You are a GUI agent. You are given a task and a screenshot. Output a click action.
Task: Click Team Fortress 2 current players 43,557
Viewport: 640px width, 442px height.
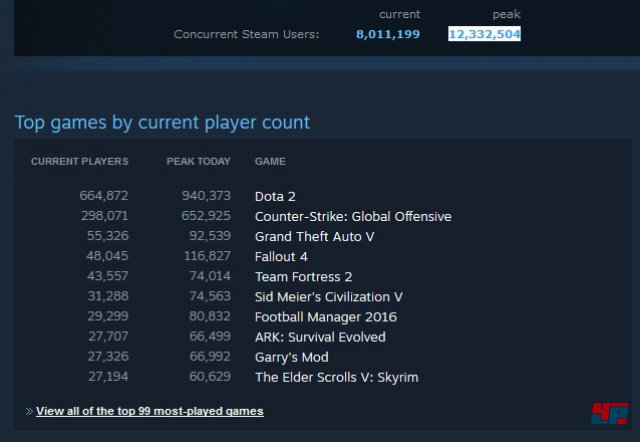pyautogui.click(x=108, y=276)
